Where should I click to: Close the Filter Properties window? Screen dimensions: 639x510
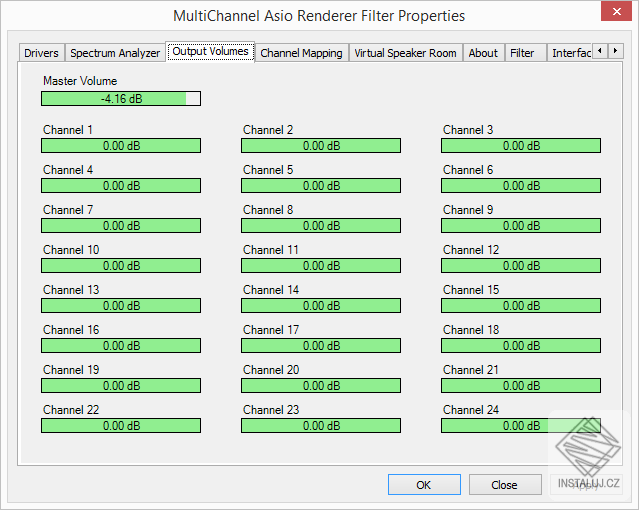[x=616, y=11]
